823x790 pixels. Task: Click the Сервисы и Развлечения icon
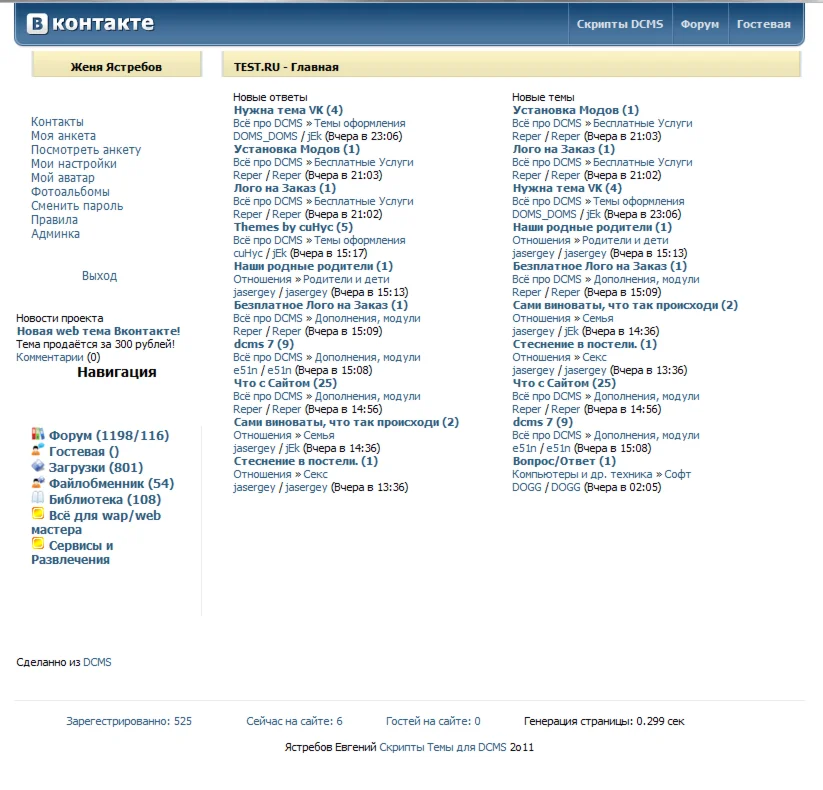pos(38,543)
